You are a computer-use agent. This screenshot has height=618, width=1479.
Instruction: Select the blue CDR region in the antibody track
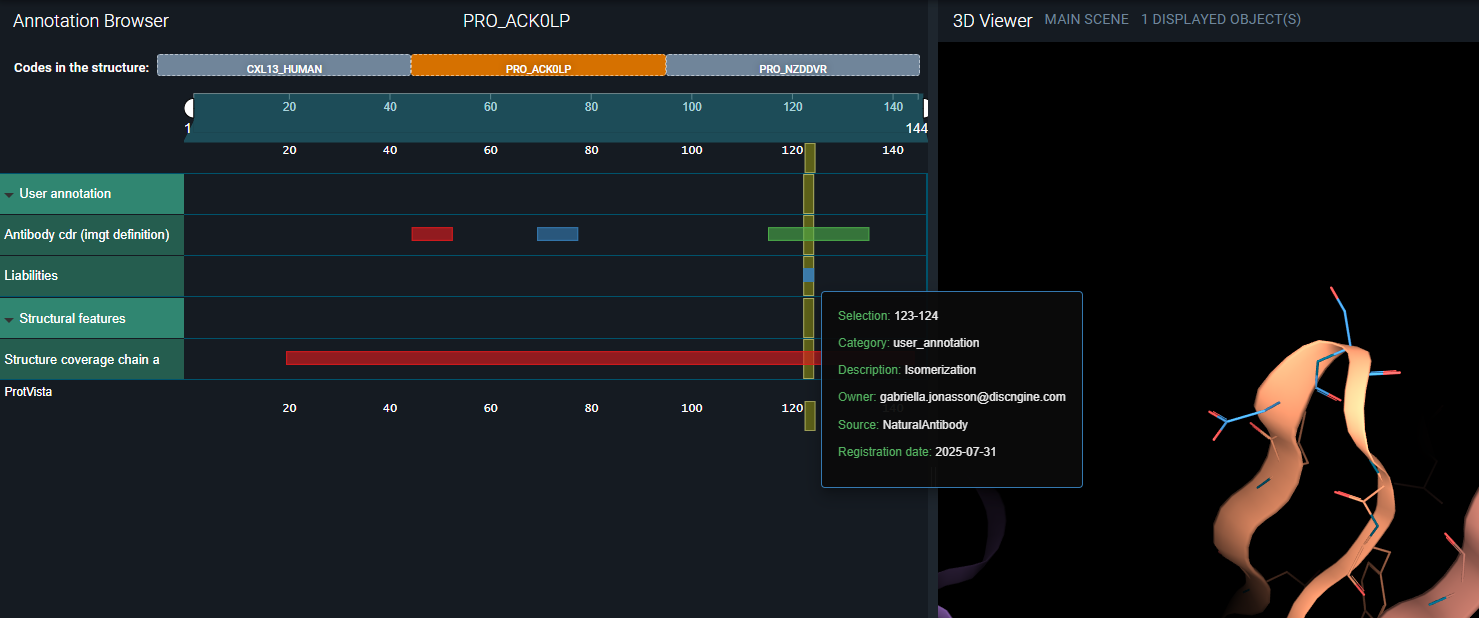(557, 234)
